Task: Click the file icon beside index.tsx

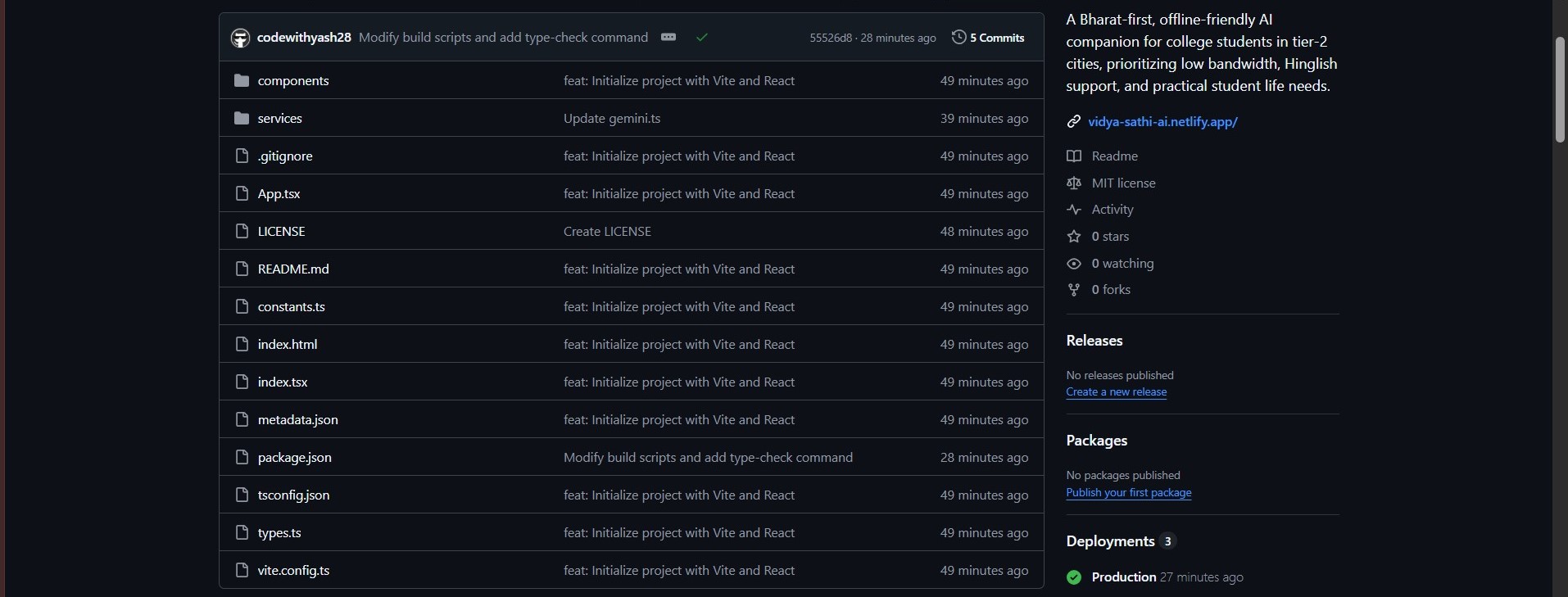Action: [241, 382]
